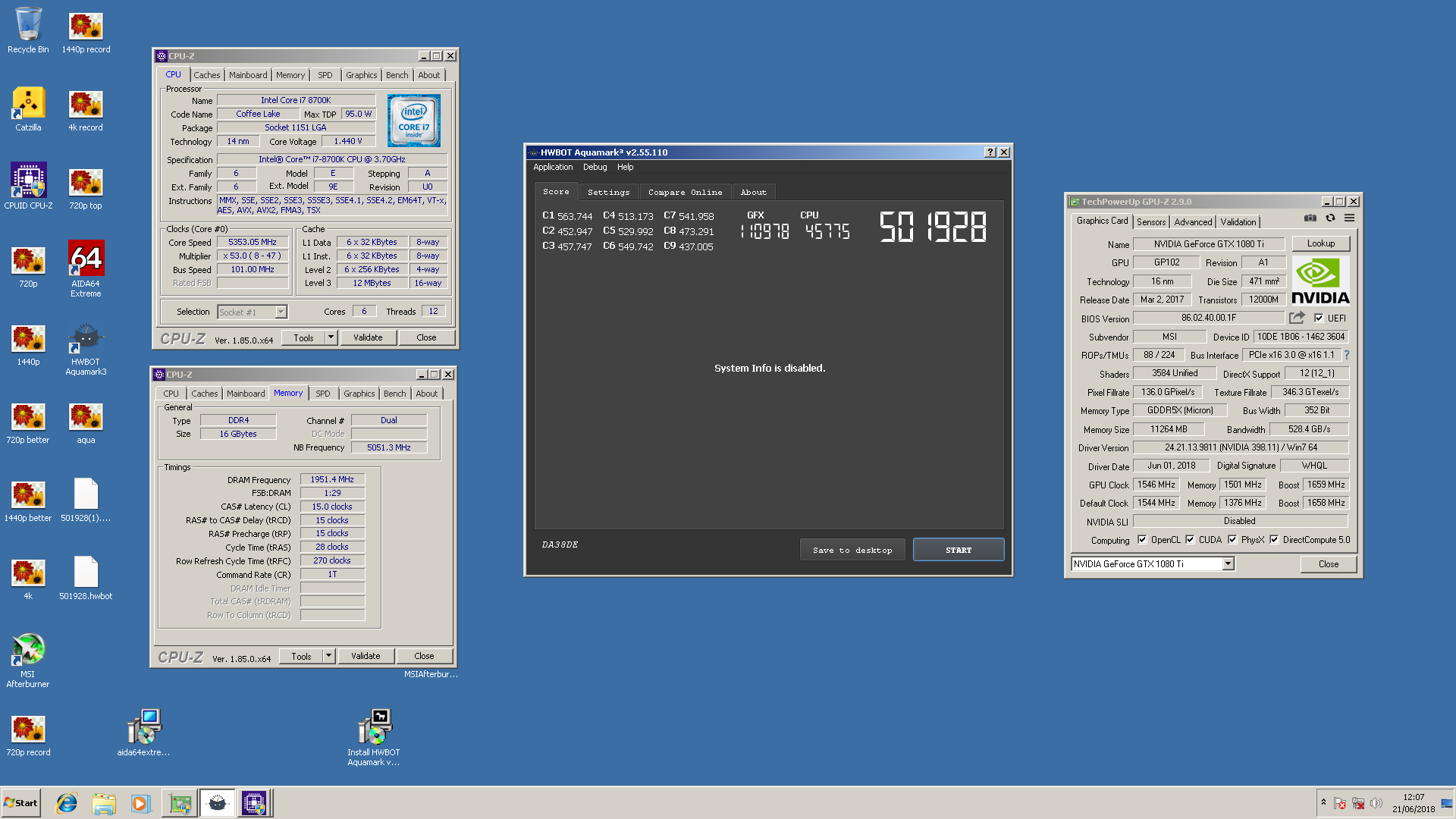Click the NVIDIA logo in GPU-Z
The width and height of the screenshot is (1456, 819).
1319,281
